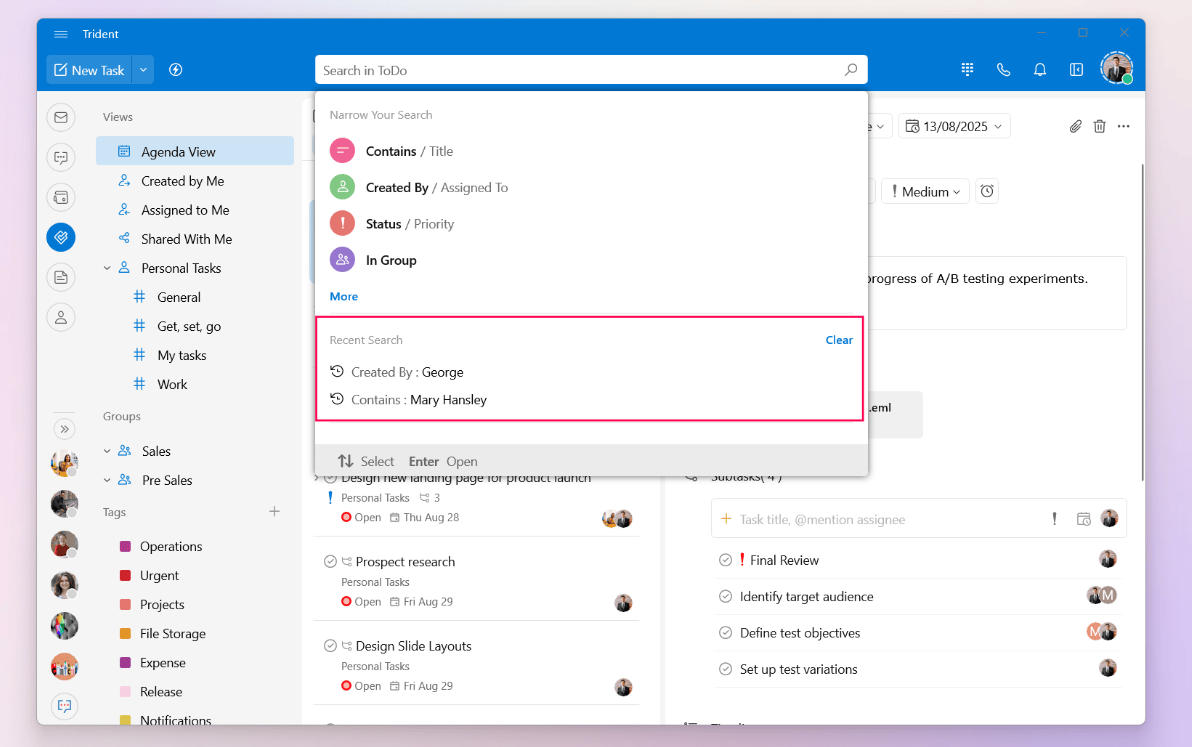Open the more options ellipsis
Image resolution: width=1192 pixels, height=747 pixels.
[x=1124, y=126]
